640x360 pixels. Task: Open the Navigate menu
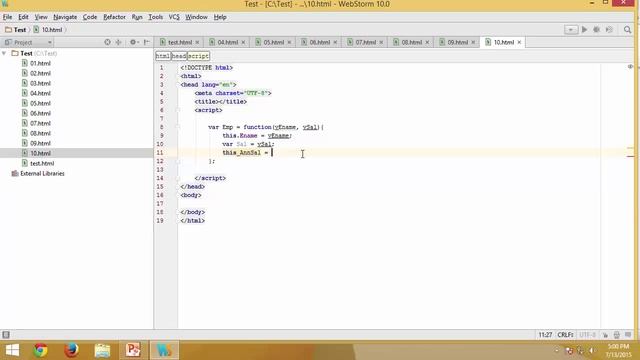click(x=65, y=17)
